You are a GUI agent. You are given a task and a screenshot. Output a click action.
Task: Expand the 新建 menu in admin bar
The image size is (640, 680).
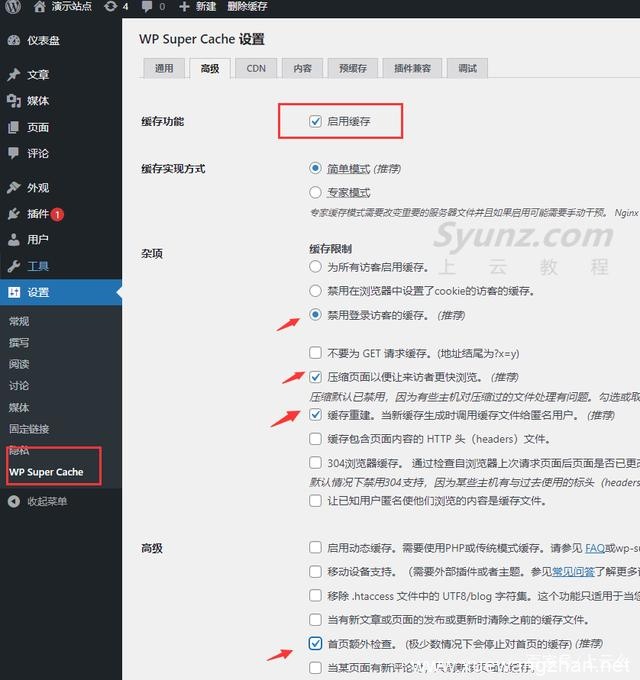point(198,7)
